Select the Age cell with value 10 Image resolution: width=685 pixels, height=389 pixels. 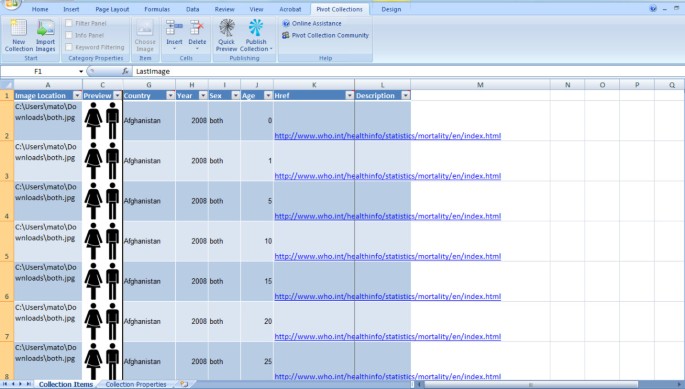[x=257, y=241]
